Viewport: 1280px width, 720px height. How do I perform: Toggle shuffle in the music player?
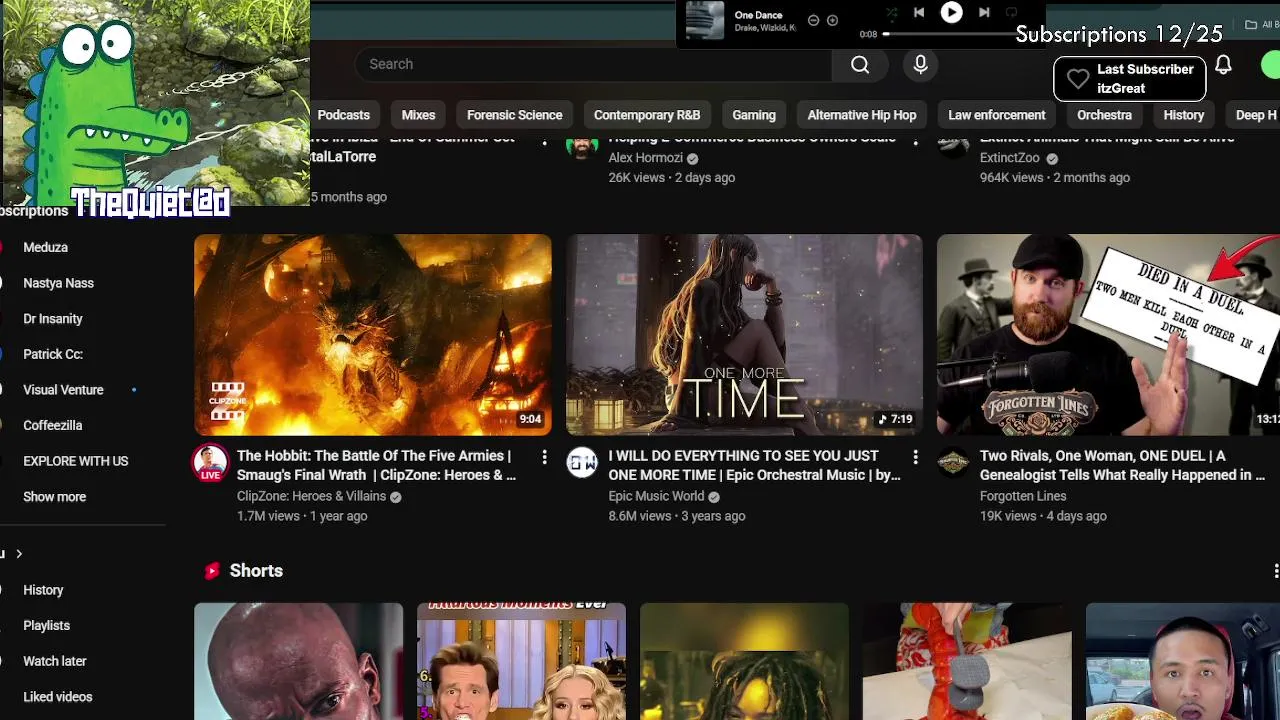click(891, 12)
